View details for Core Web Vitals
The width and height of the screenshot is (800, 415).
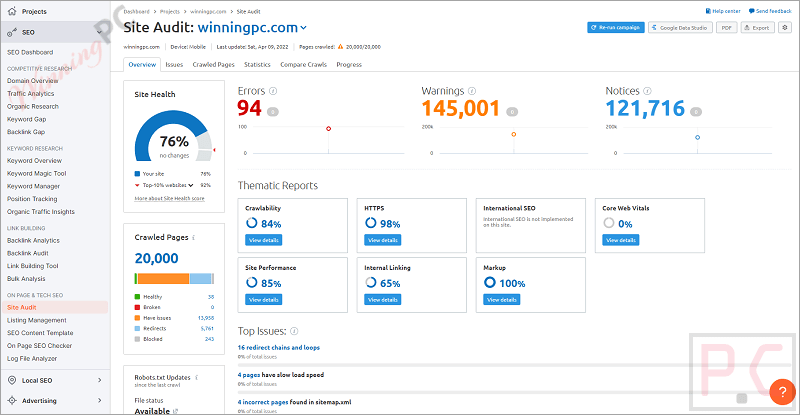(621, 240)
